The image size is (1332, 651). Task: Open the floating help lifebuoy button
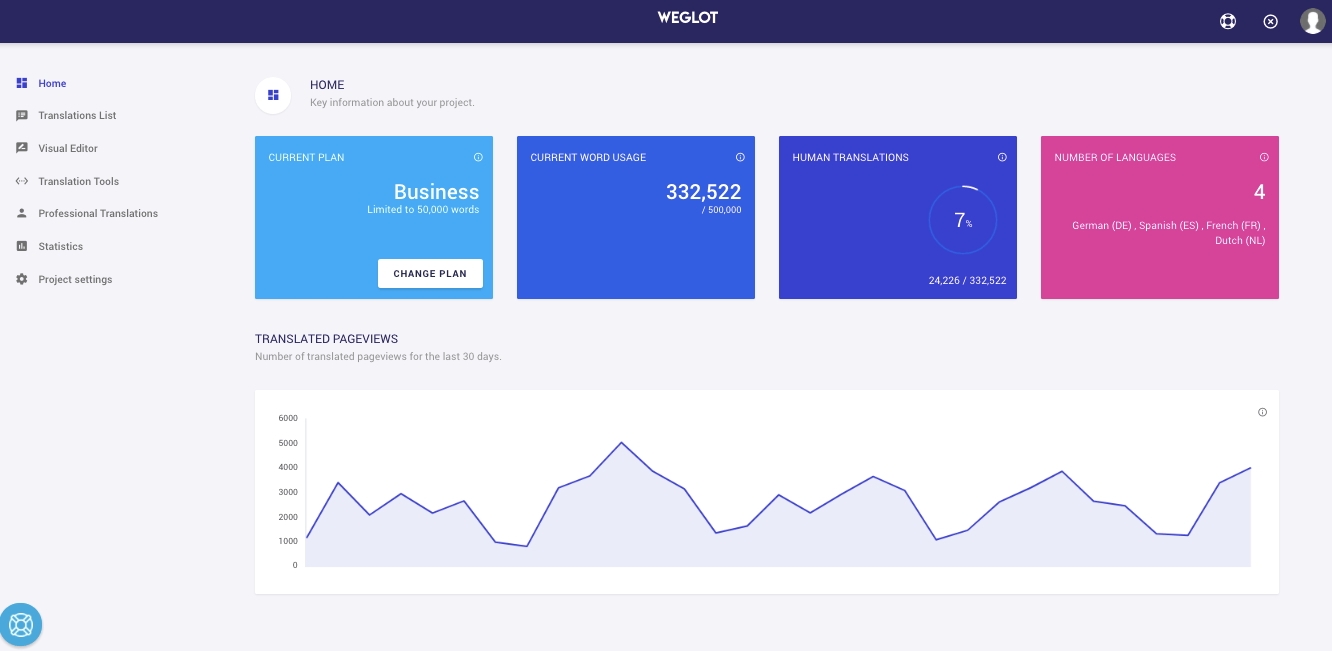click(21, 625)
